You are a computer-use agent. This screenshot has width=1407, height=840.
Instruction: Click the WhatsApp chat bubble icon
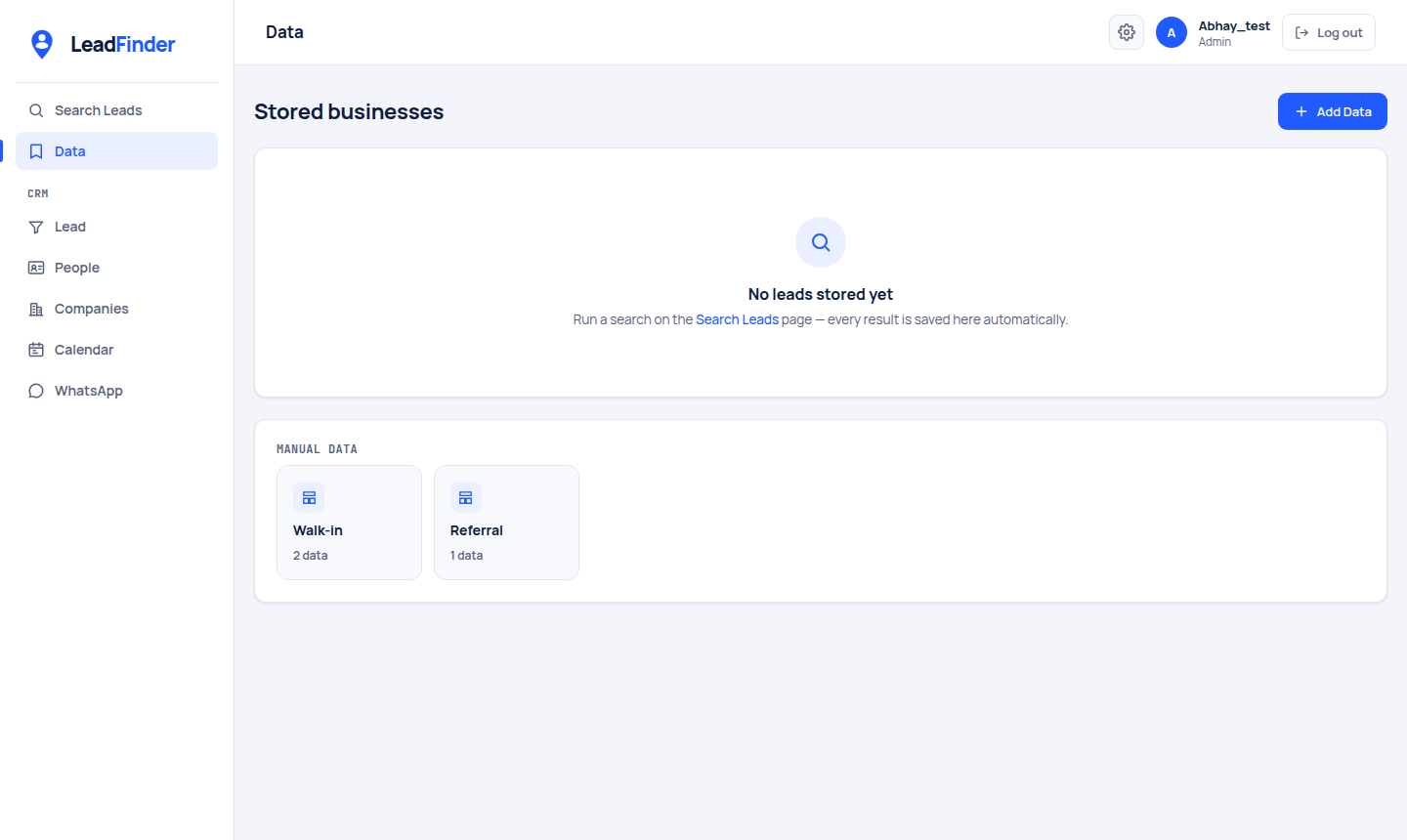36,391
